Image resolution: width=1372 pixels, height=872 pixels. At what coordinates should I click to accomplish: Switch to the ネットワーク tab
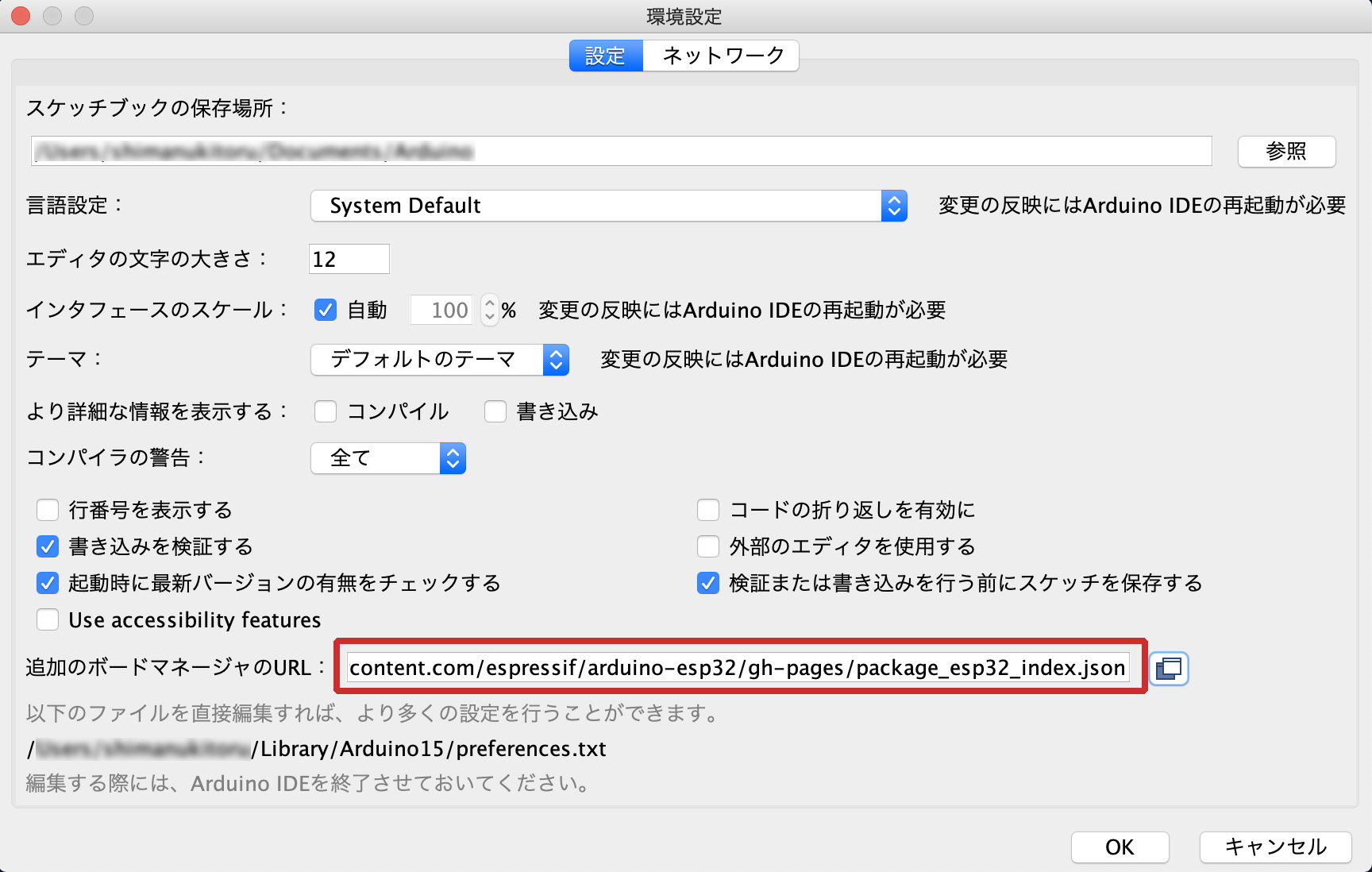click(722, 56)
